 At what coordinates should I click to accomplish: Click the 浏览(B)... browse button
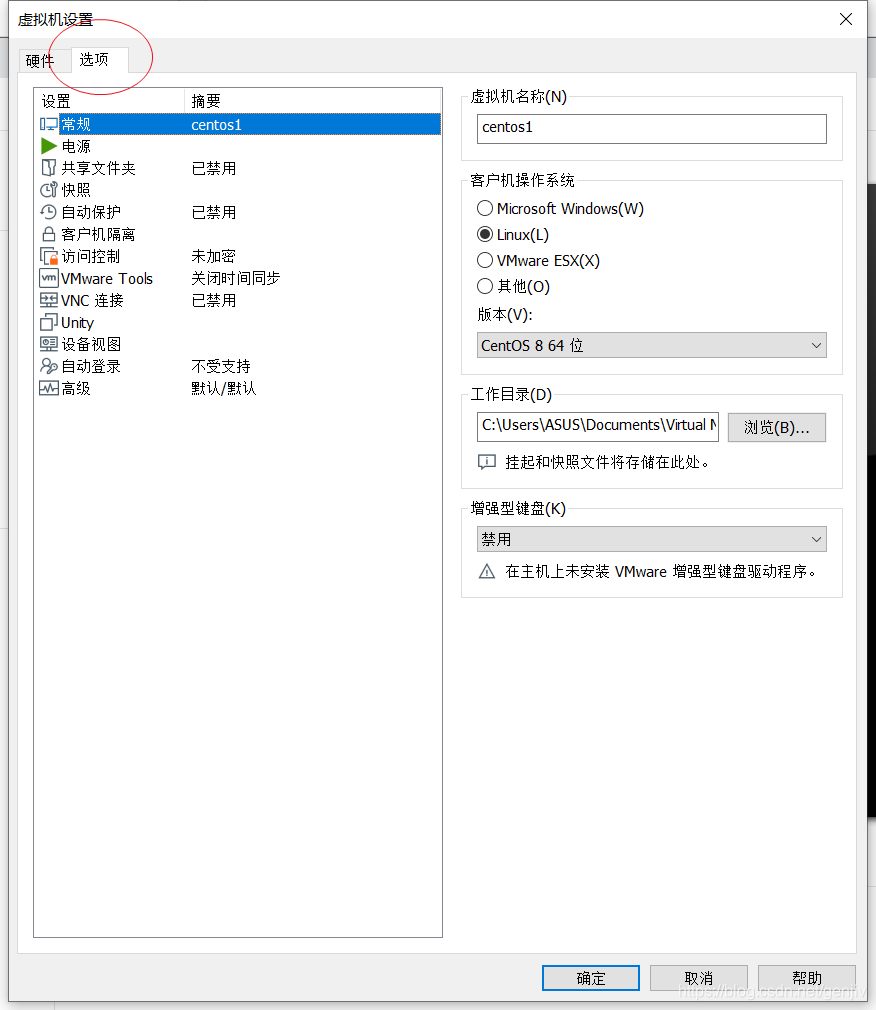pyautogui.click(x=777, y=428)
